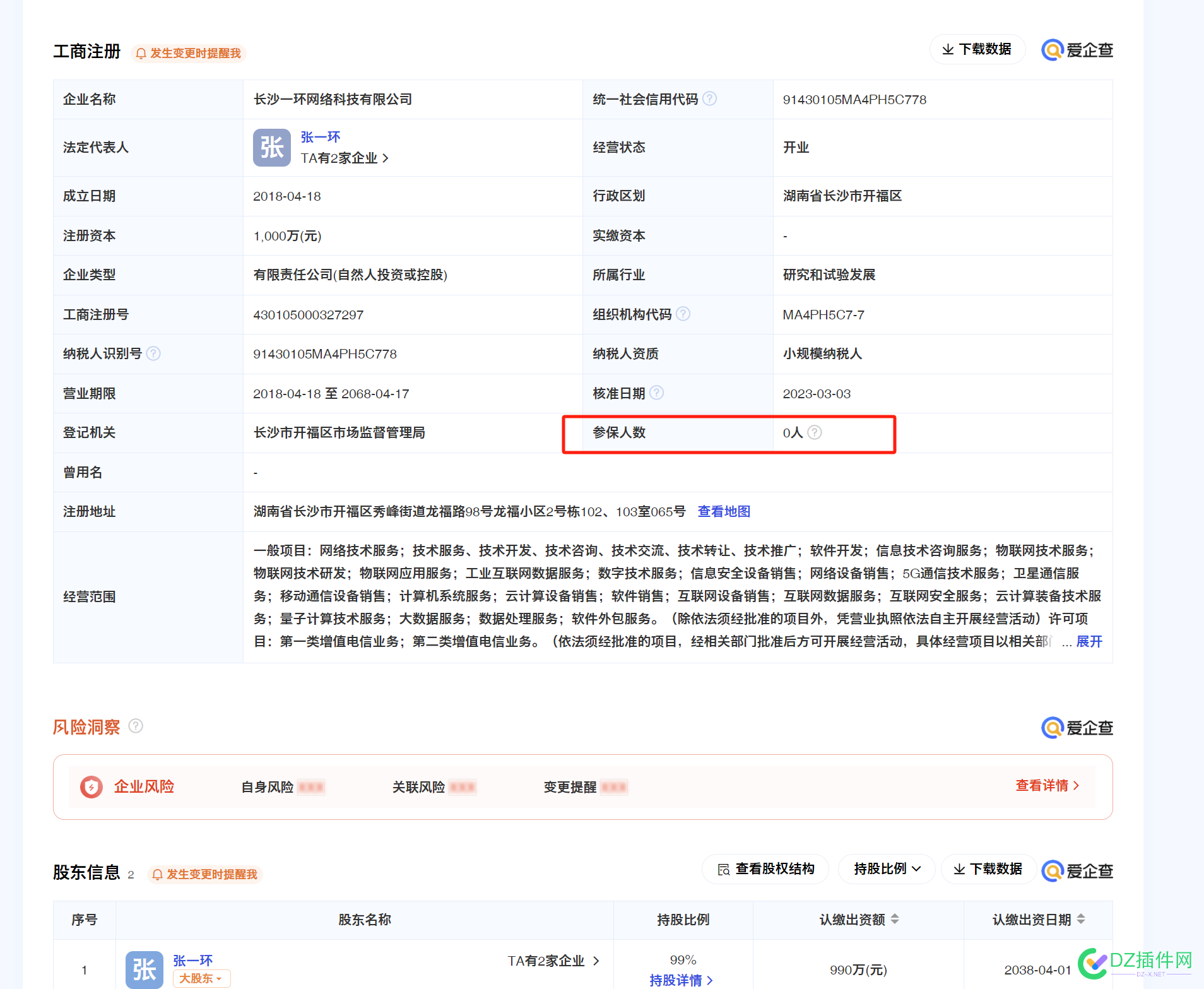Click 纳税人资质 value 小规模纳税人
Viewport: 1204px width, 989px height.
coord(822,354)
